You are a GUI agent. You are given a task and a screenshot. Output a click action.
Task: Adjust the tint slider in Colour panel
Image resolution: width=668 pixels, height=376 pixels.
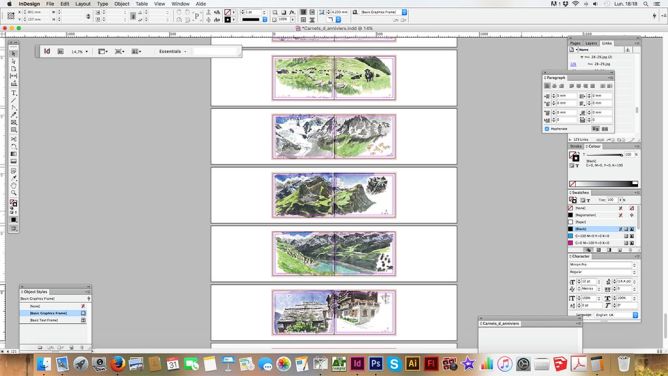(x=605, y=155)
